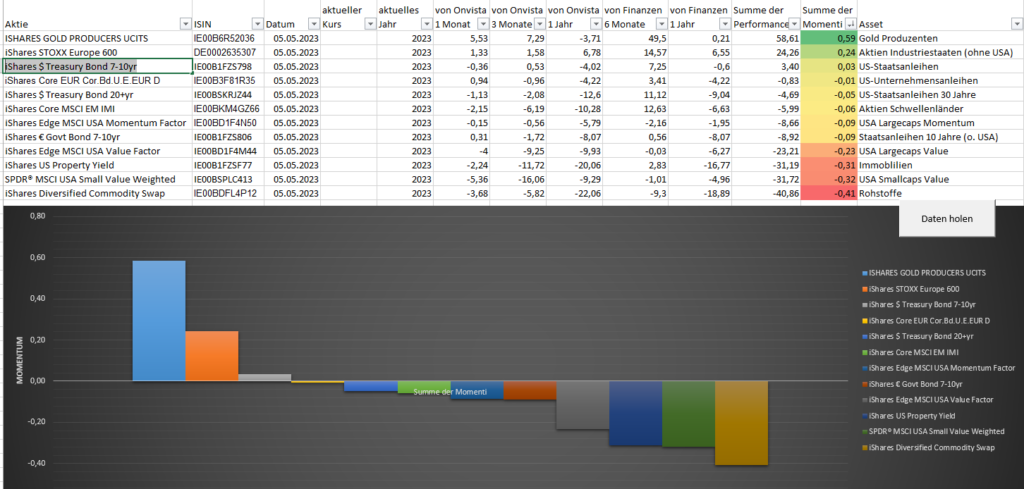Select performance sum cell -40,86
Image resolution: width=1024 pixels, height=489 pixels.
click(x=766, y=193)
